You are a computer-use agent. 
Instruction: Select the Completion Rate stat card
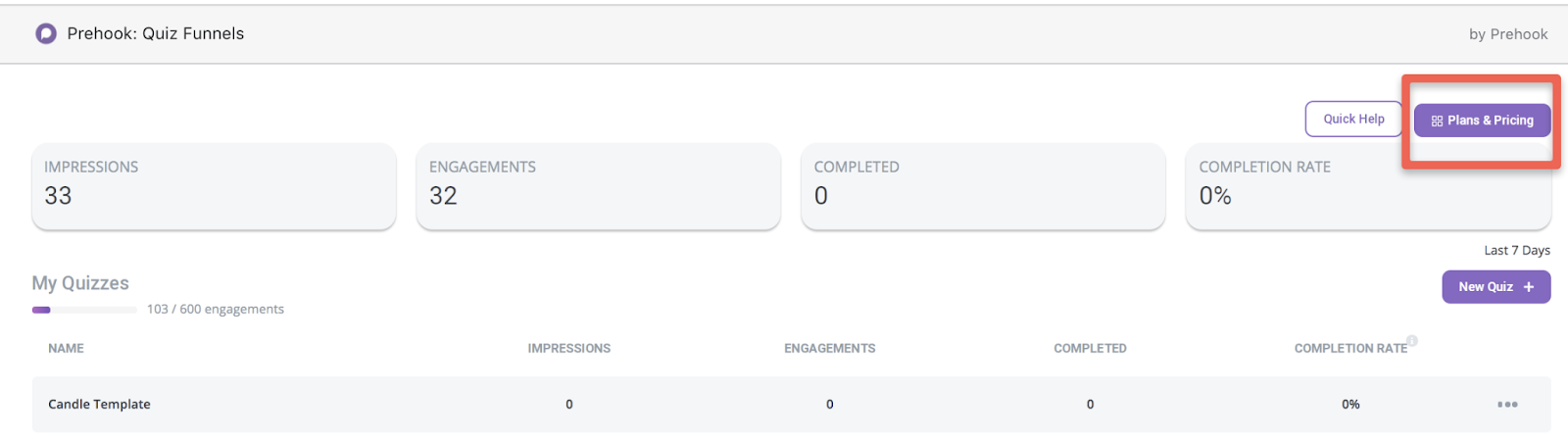[x=1368, y=186]
